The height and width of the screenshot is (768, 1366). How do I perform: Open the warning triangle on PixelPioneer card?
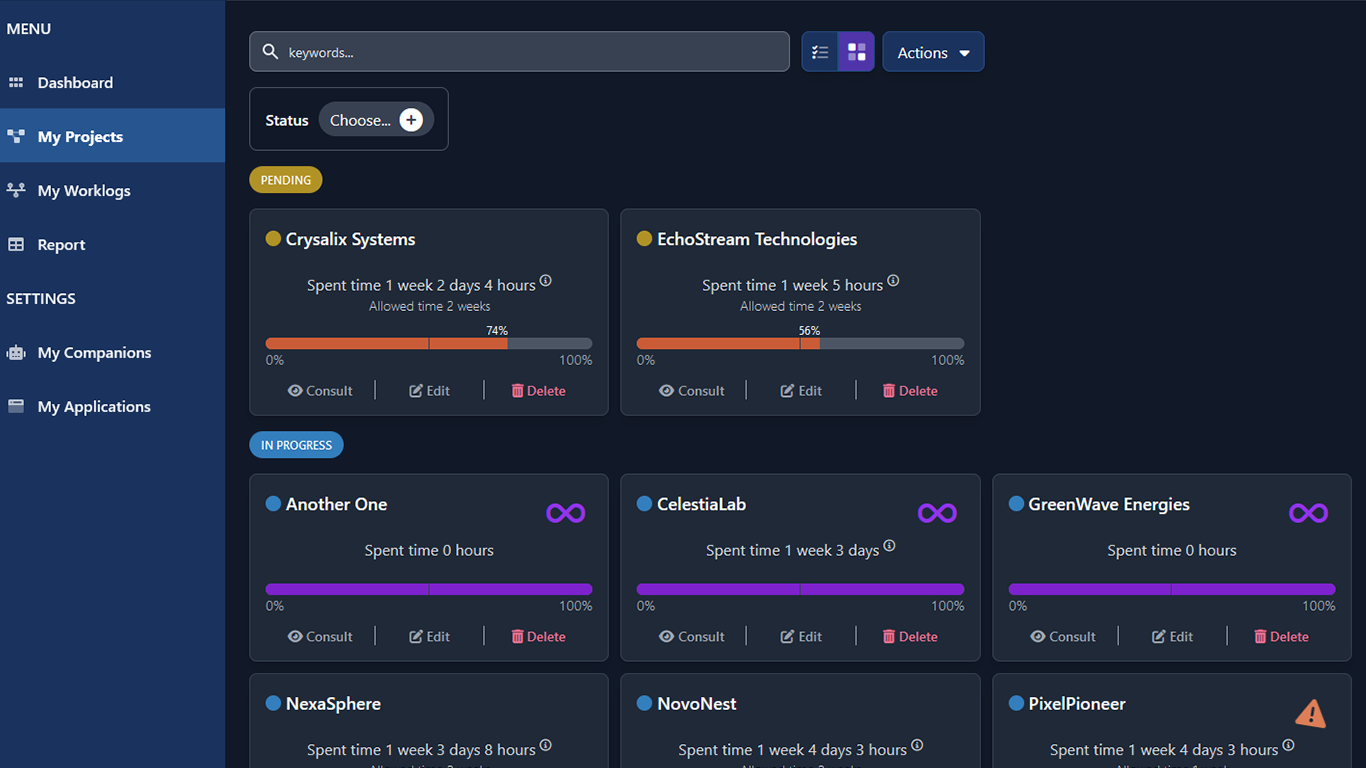[x=1311, y=712]
